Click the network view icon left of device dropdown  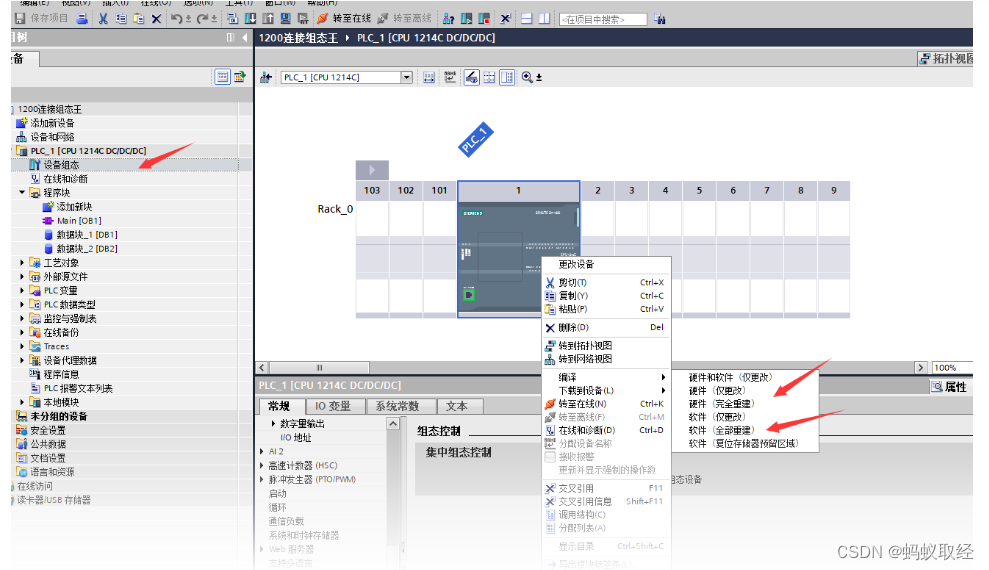[266, 77]
